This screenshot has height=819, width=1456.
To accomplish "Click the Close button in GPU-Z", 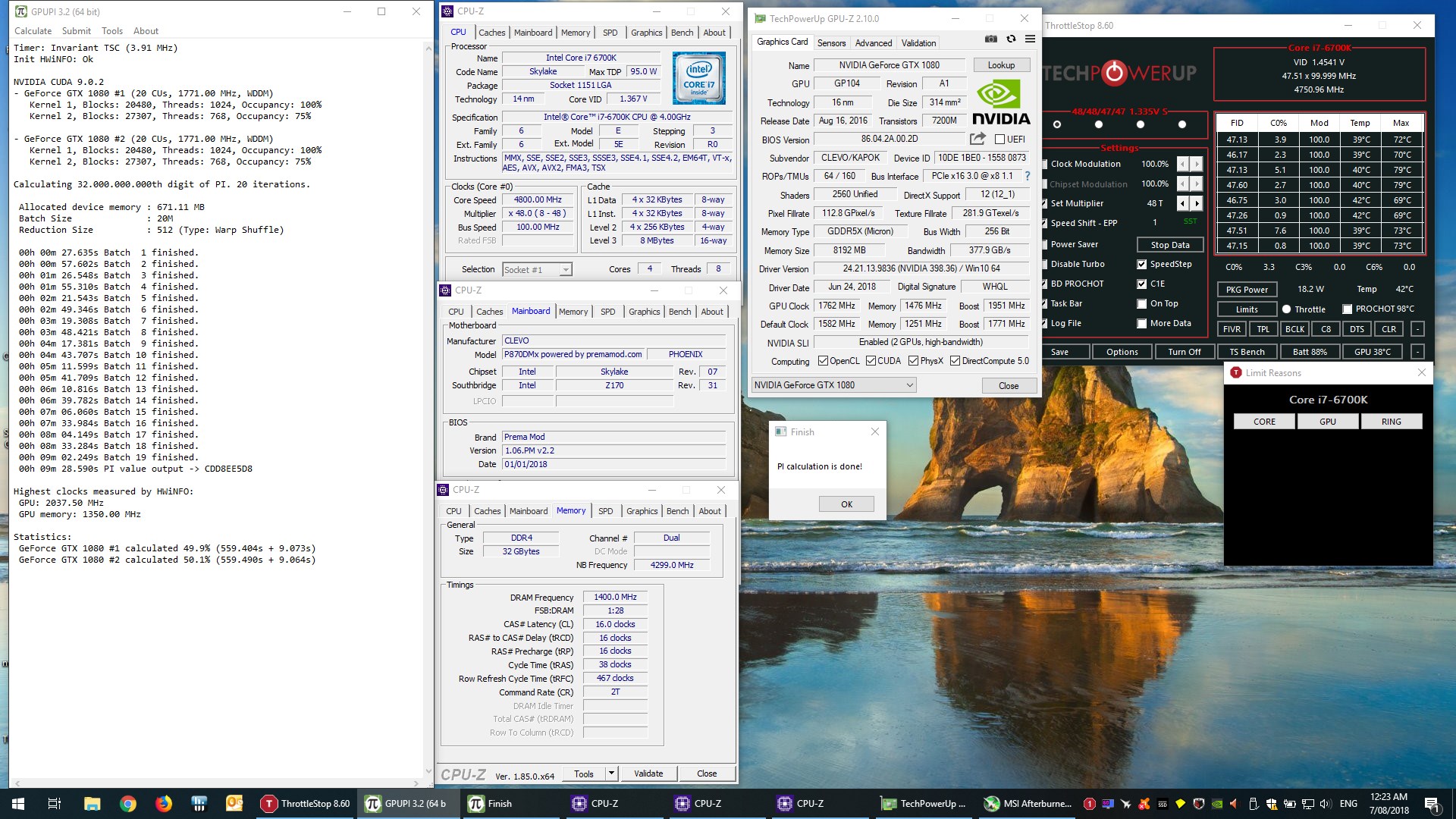I will pos(1009,386).
